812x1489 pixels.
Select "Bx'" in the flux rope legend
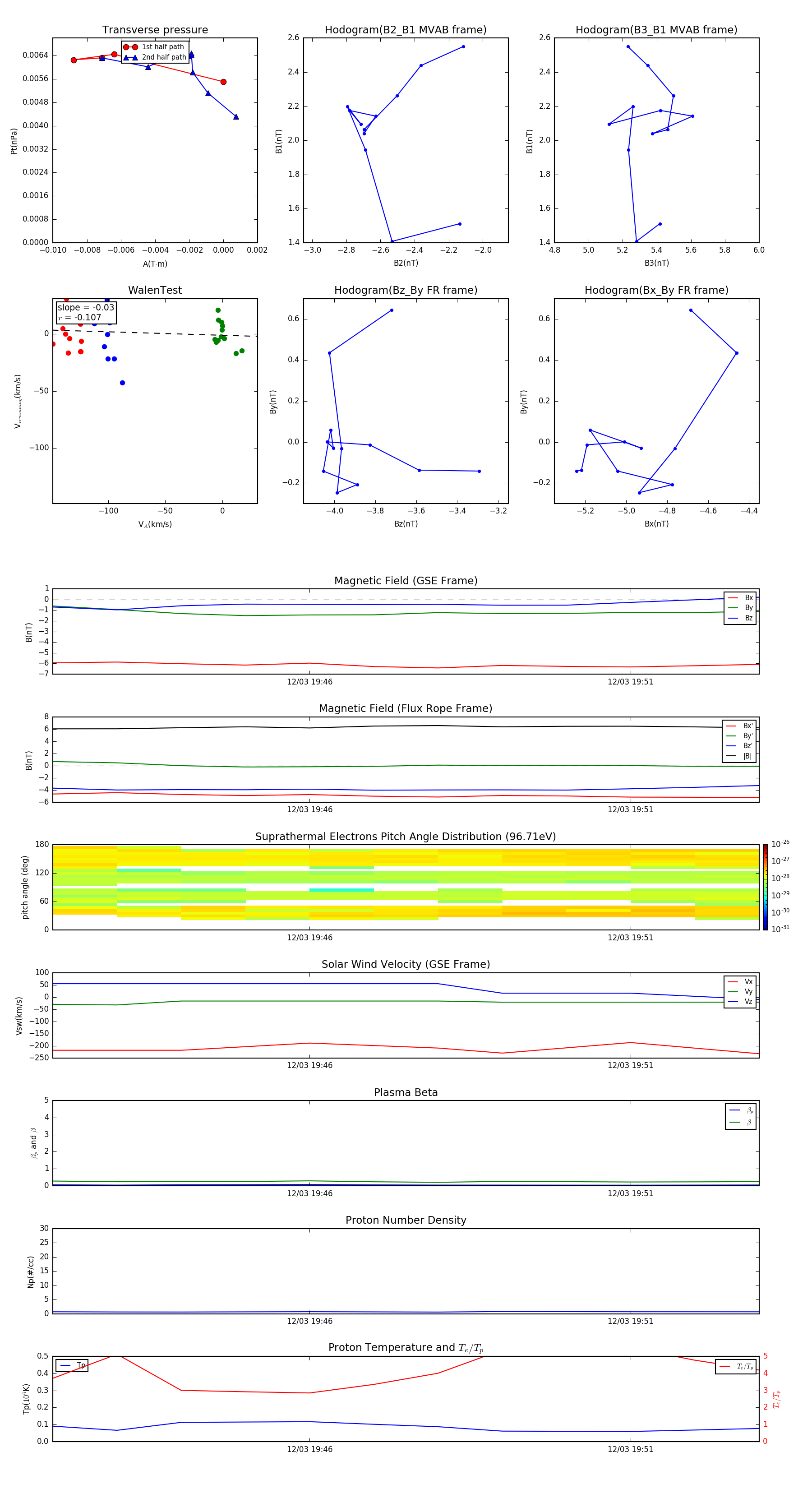739,726
